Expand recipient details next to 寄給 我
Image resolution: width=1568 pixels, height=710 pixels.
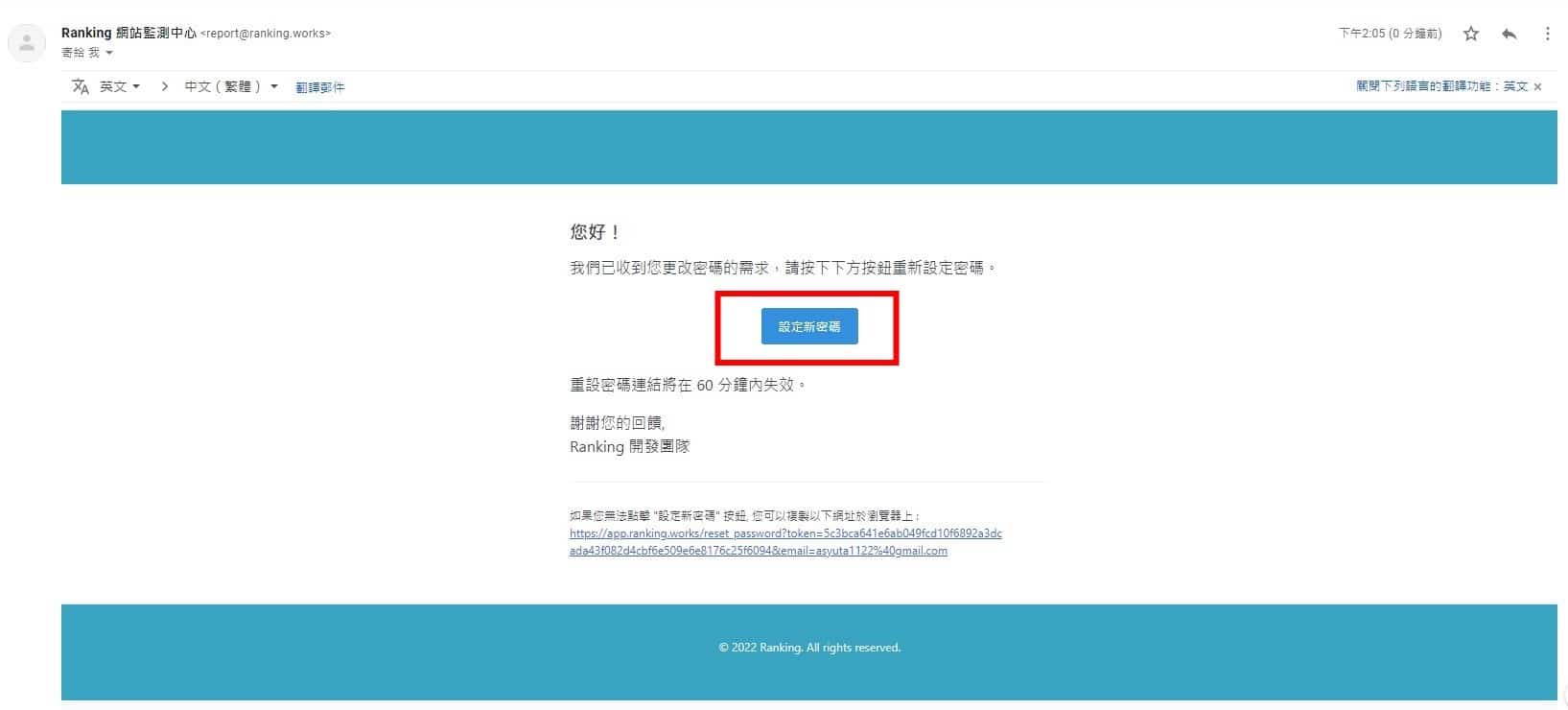click(x=108, y=53)
